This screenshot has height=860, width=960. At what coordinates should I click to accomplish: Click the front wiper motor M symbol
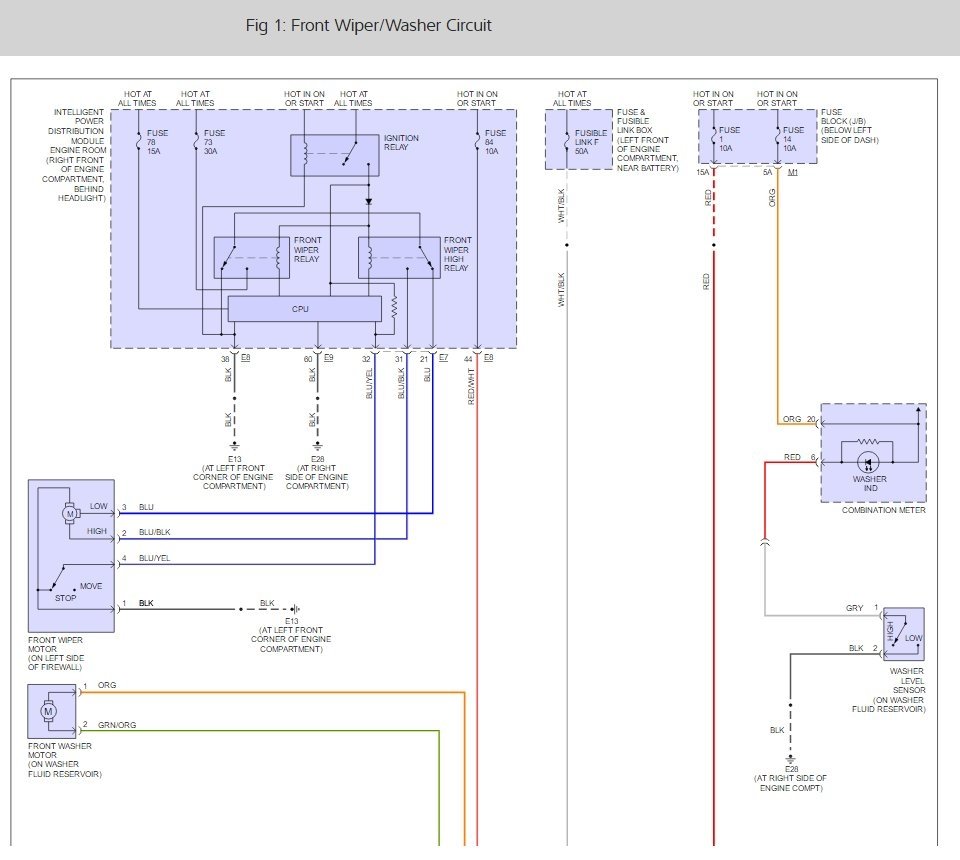click(70, 514)
